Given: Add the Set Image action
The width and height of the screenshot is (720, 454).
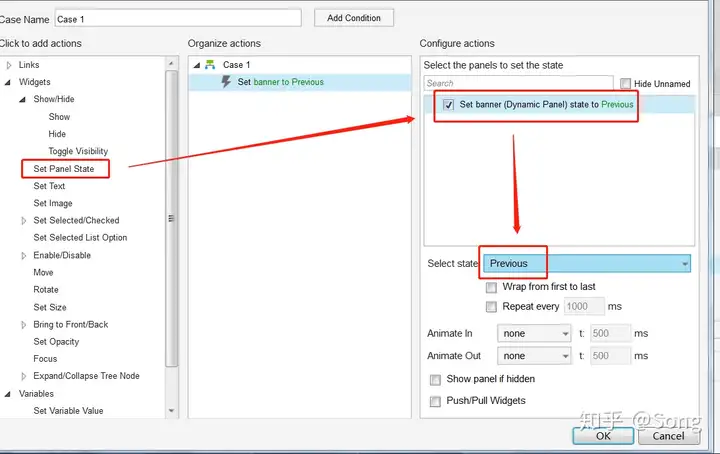Looking at the screenshot, I should 53,203.
